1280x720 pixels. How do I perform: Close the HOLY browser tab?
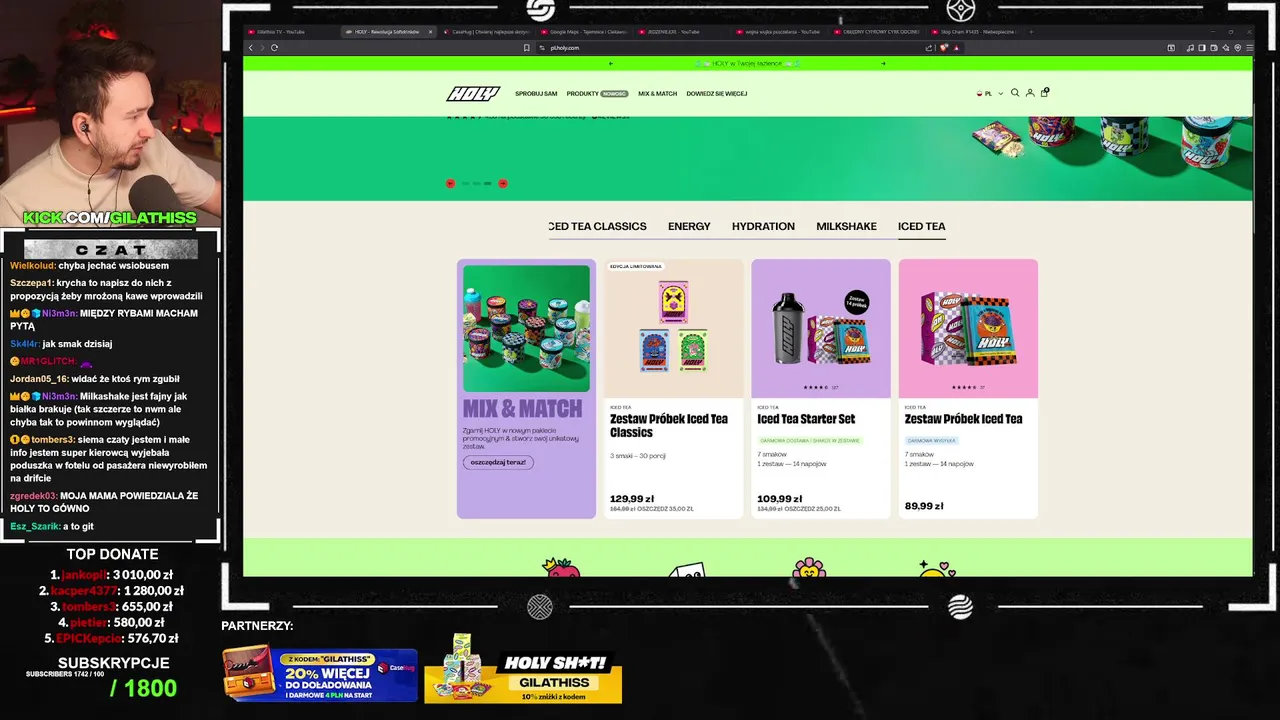point(431,32)
